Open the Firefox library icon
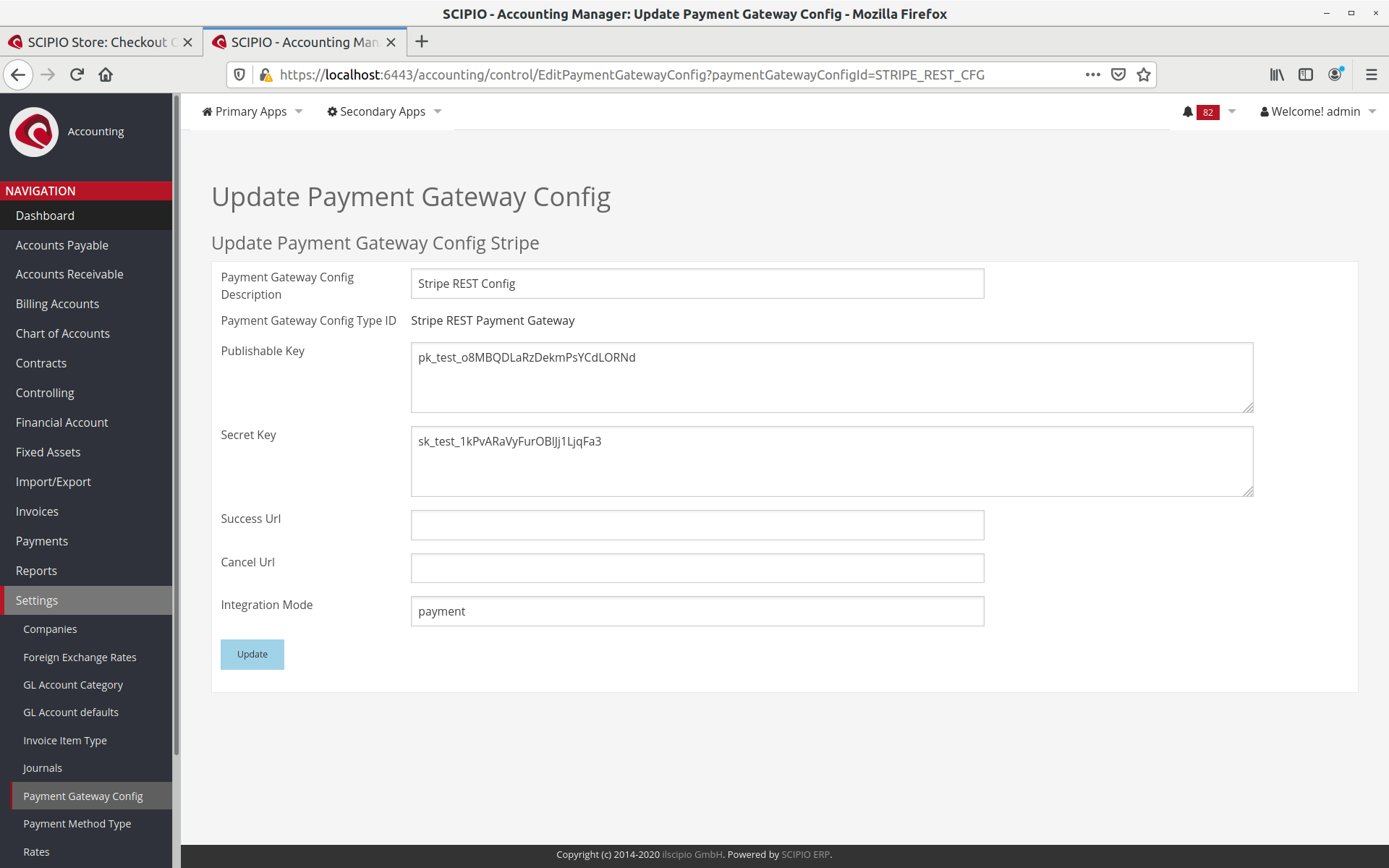This screenshot has height=868, width=1389. pos(1277,75)
